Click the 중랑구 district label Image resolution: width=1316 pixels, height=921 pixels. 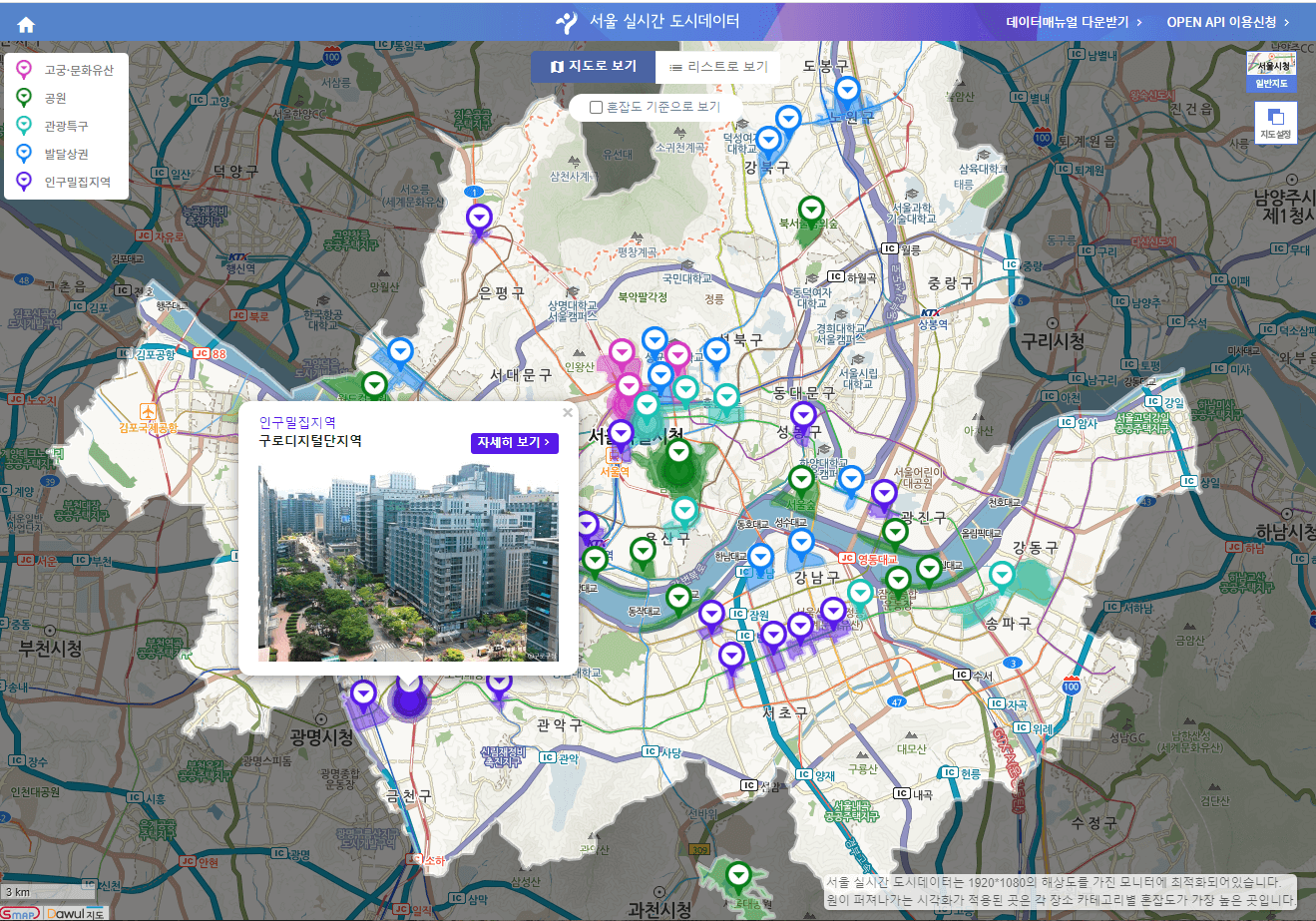coord(950,283)
